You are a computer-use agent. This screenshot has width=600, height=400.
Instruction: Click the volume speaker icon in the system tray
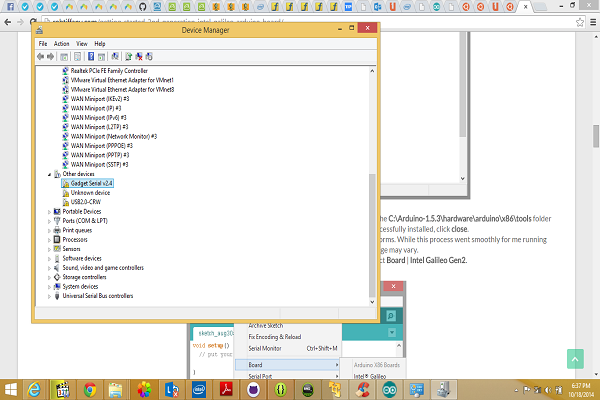[548, 390]
